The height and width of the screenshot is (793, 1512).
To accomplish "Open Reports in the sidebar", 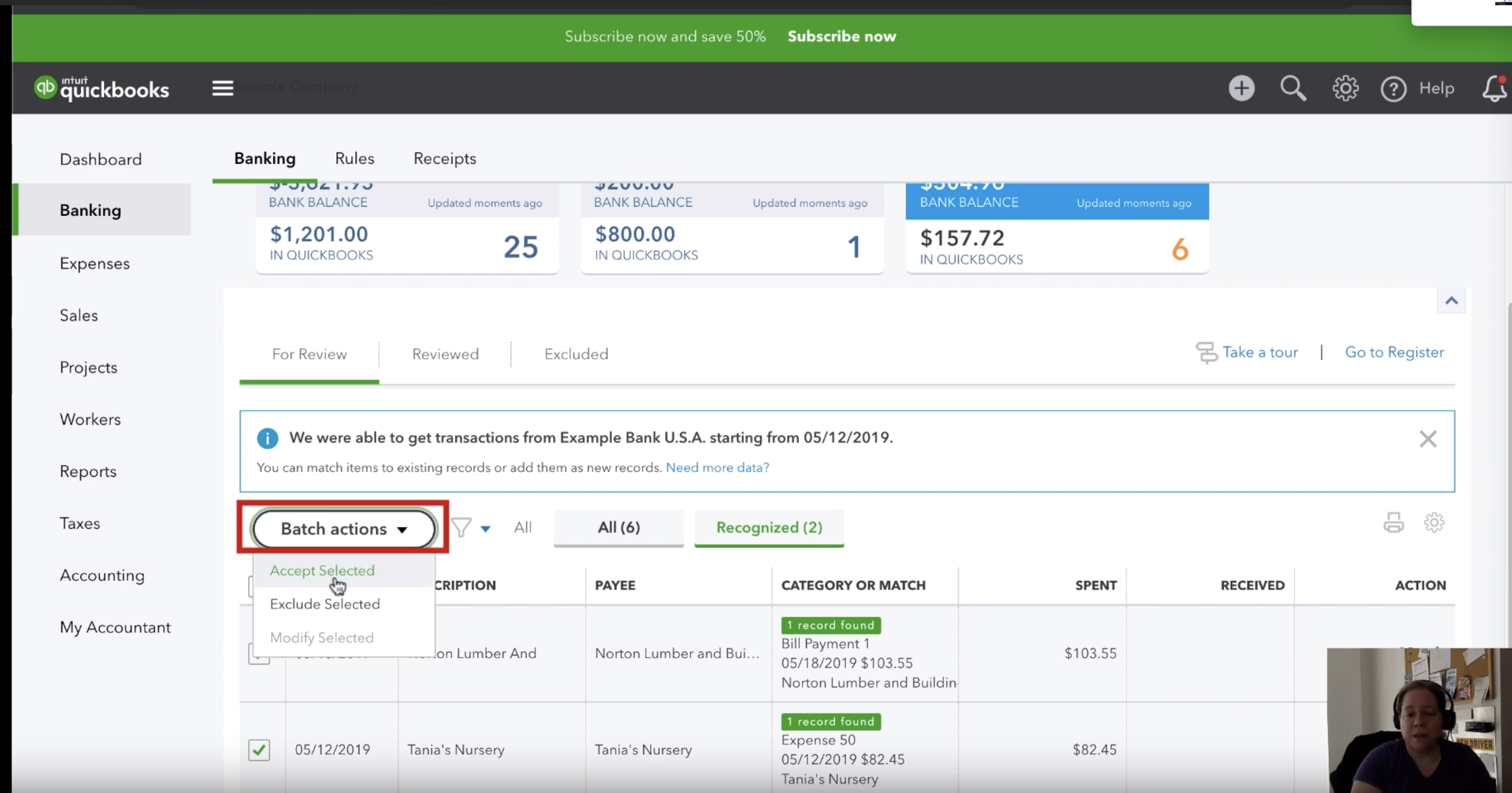I will [88, 471].
